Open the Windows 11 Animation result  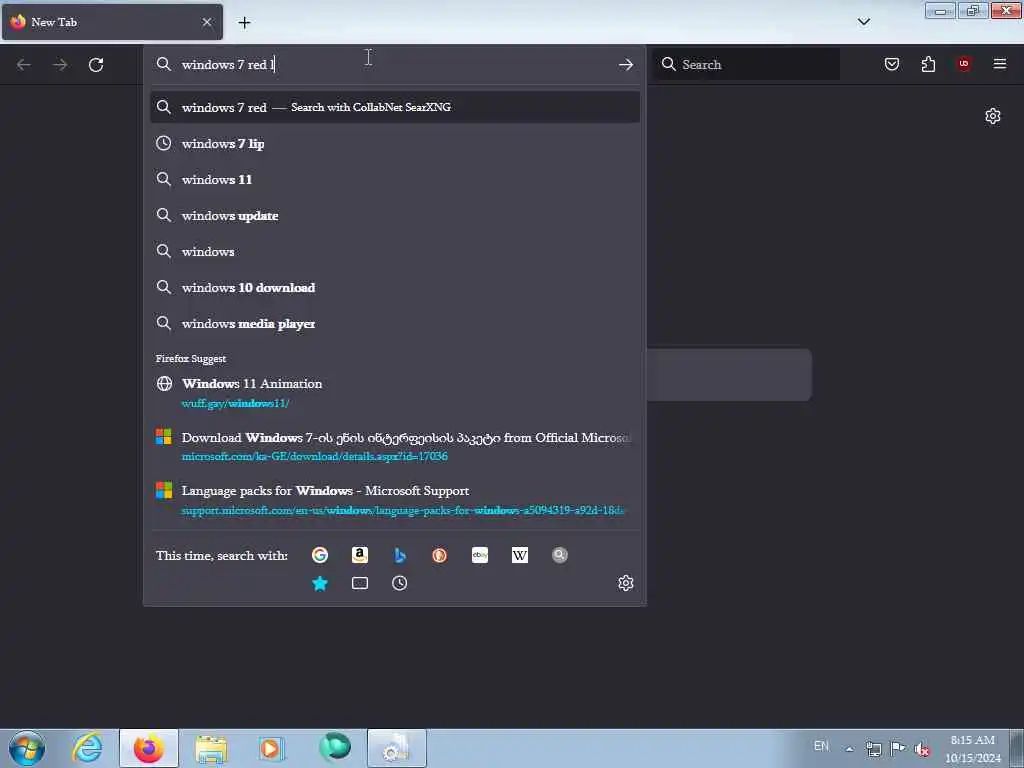395,393
